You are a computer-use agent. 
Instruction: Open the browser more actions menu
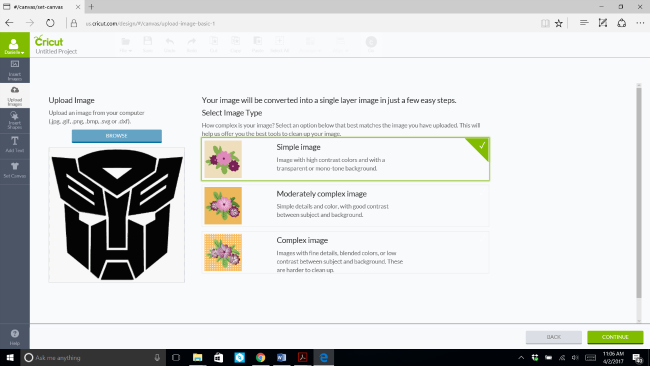coord(640,23)
